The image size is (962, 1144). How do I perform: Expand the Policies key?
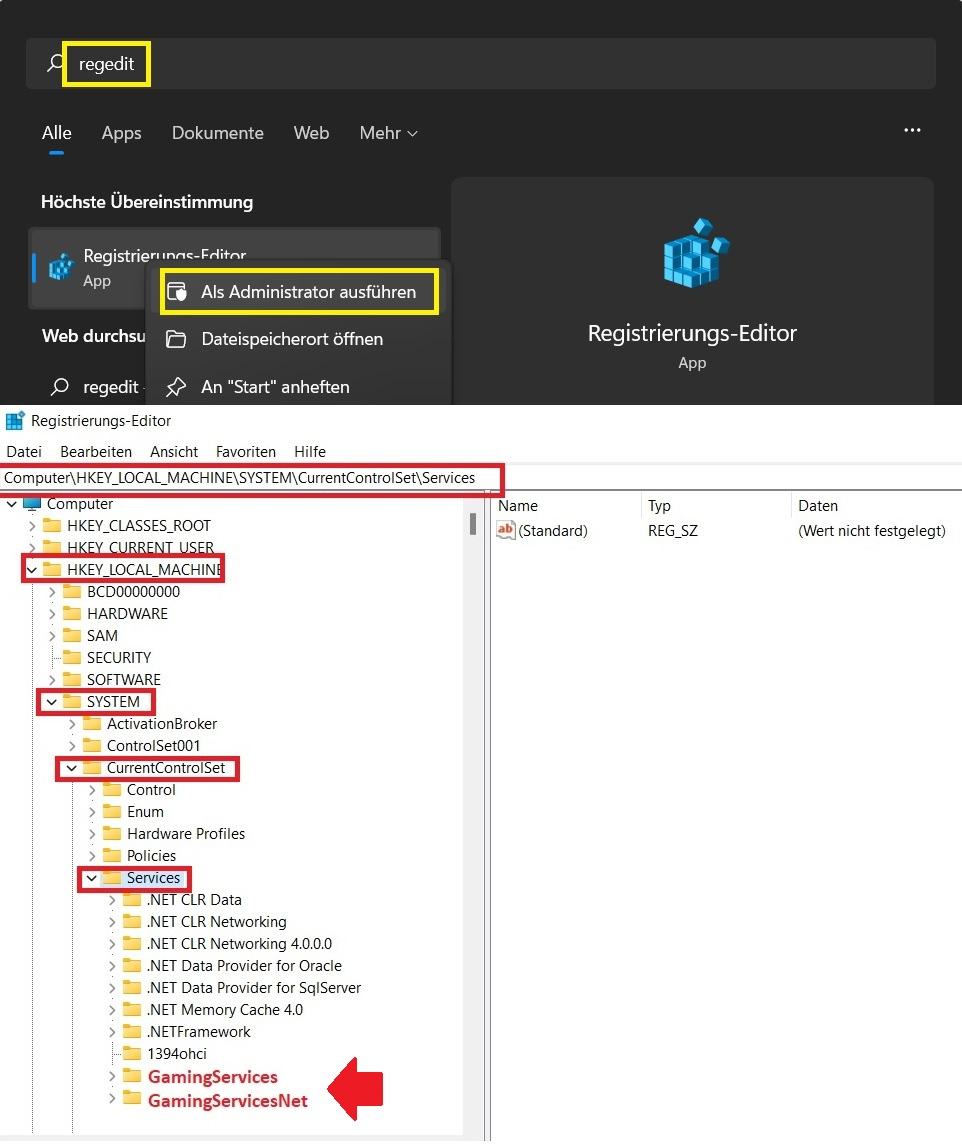coord(92,856)
